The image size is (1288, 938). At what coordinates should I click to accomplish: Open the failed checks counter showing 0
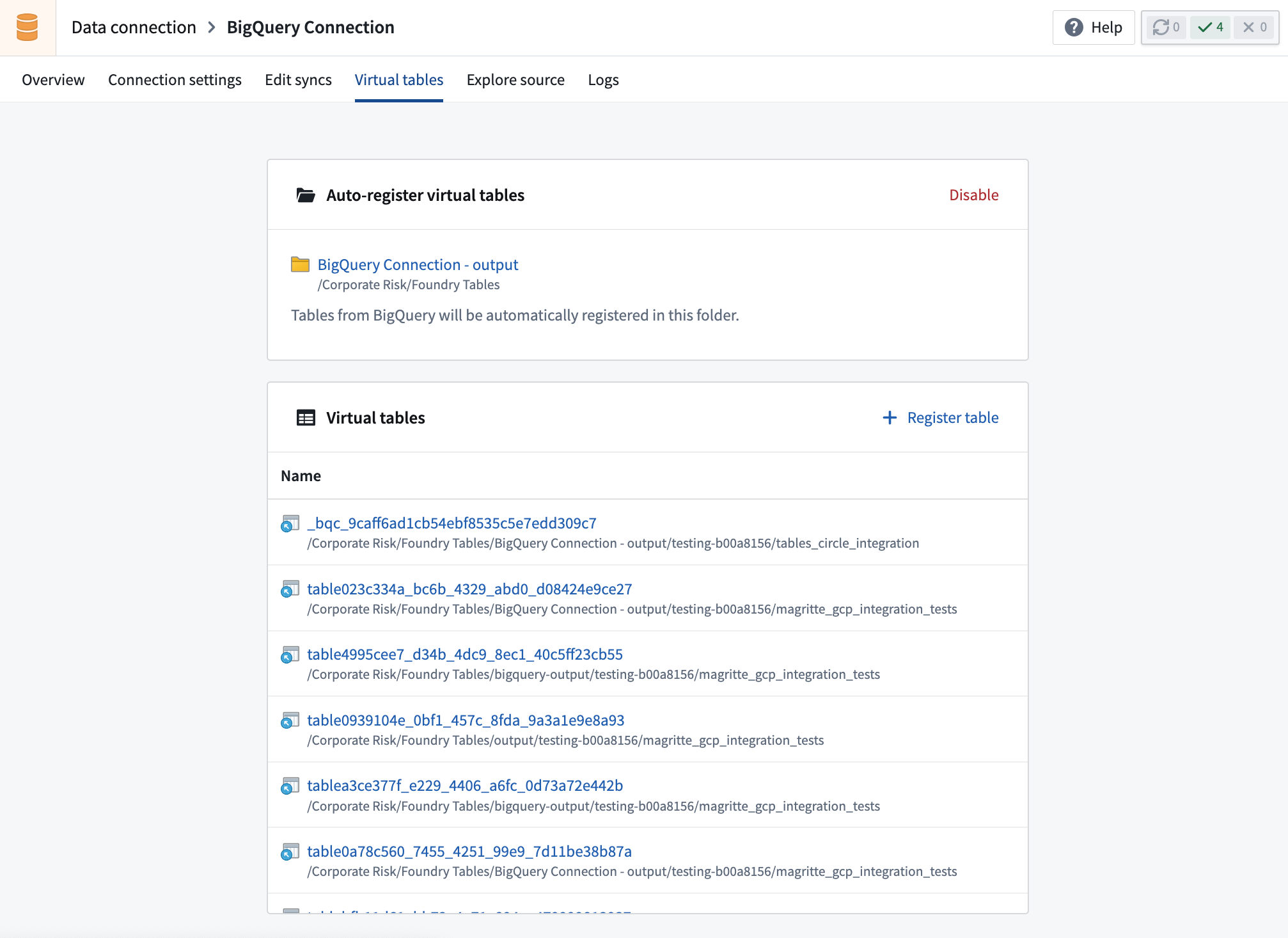(x=1254, y=28)
